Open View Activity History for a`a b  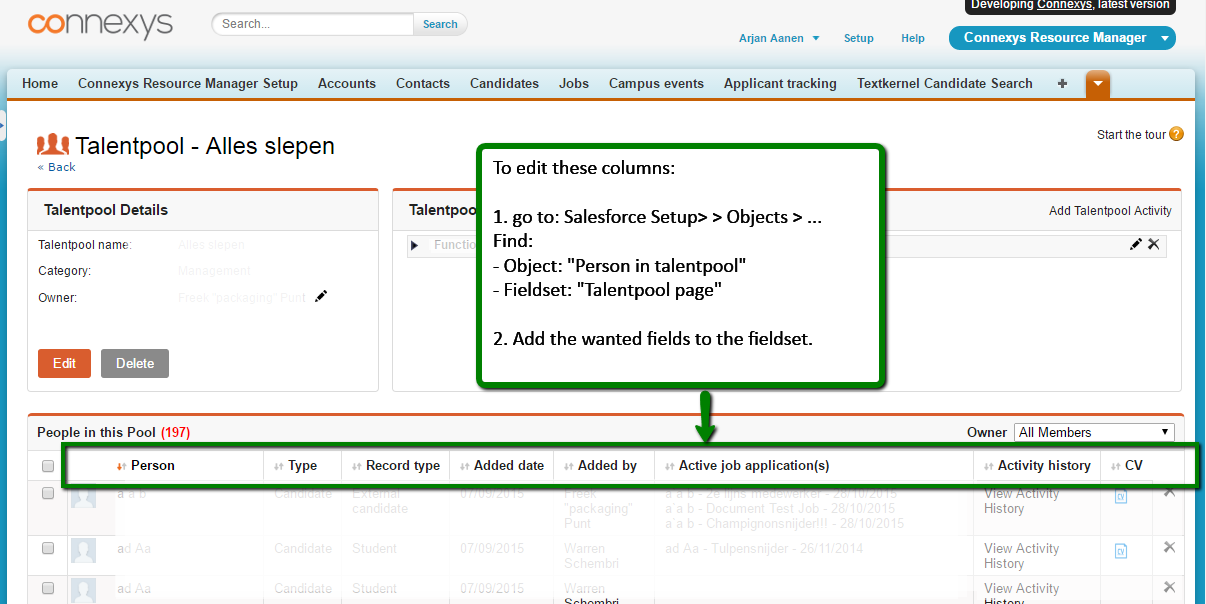point(1021,501)
